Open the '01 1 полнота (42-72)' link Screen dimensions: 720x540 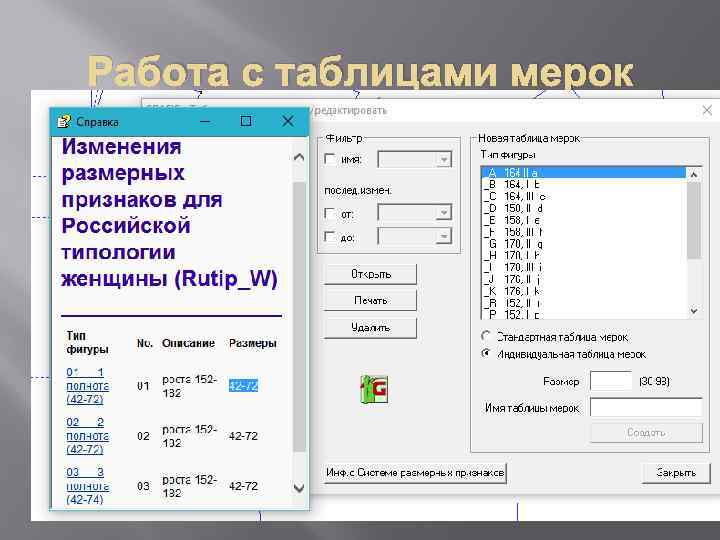[x=87, y=386]
